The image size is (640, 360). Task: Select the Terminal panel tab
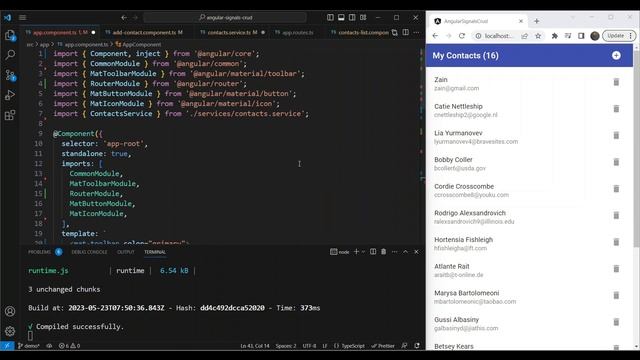tap(155, 252)
